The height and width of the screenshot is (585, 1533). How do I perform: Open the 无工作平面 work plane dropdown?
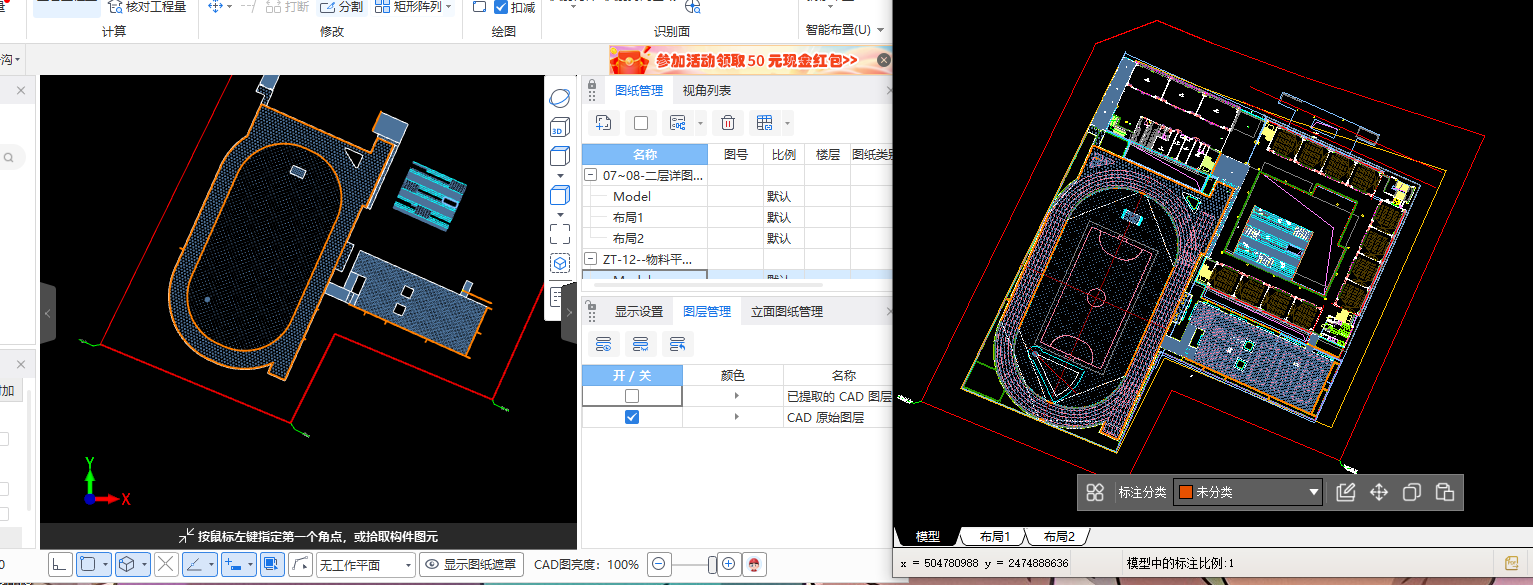366,565
